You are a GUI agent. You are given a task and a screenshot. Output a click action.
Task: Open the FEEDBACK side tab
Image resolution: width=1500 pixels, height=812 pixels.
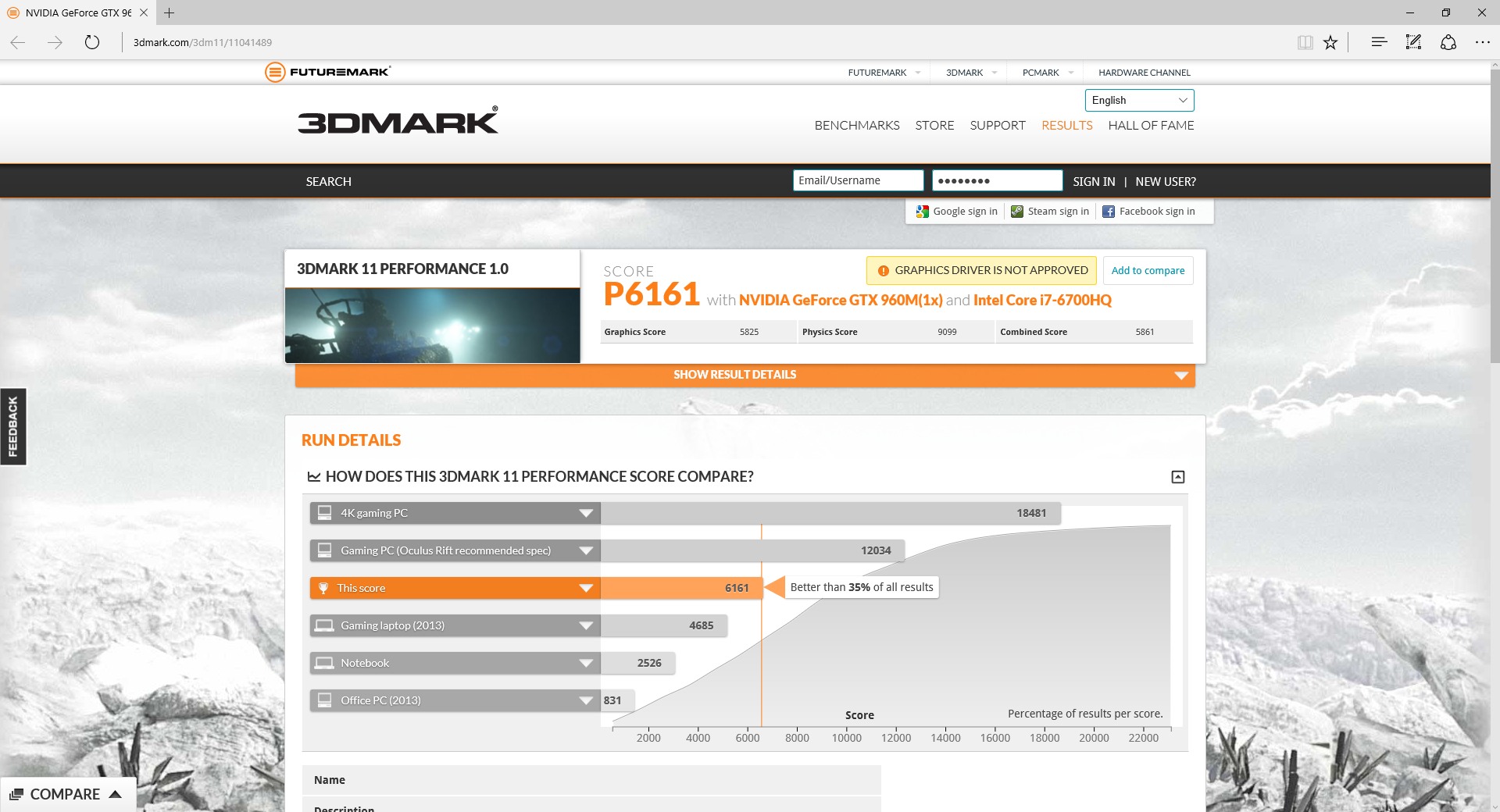[13, 426]
